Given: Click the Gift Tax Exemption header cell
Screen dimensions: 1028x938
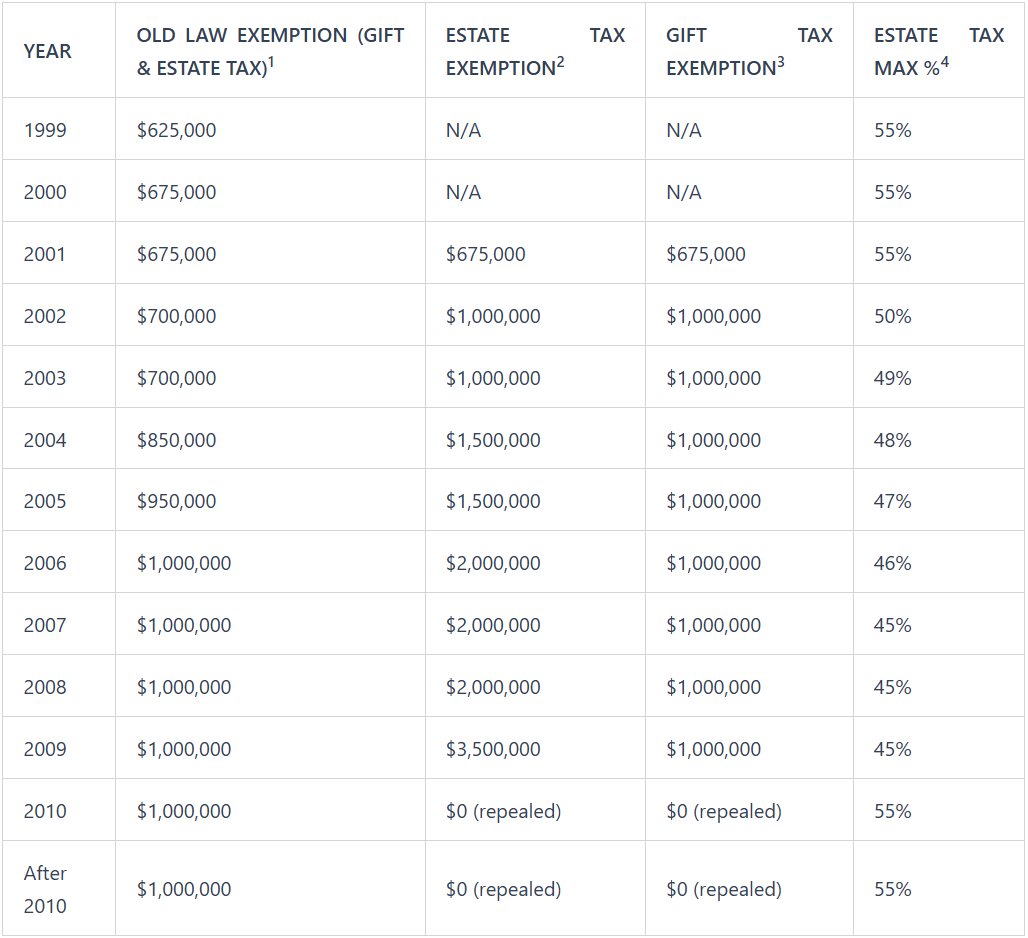Looking at the screenshot, I should (749, 51).
